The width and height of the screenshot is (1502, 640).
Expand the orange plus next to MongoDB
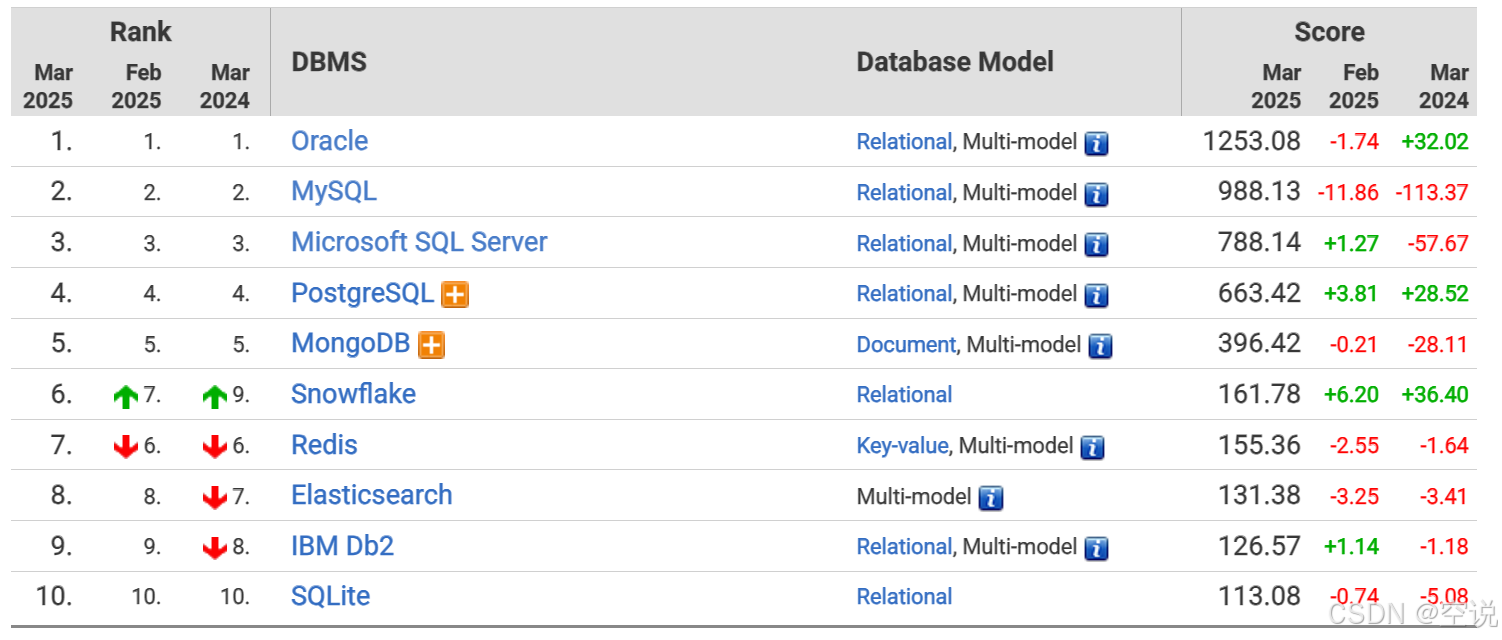pos(431,346)
